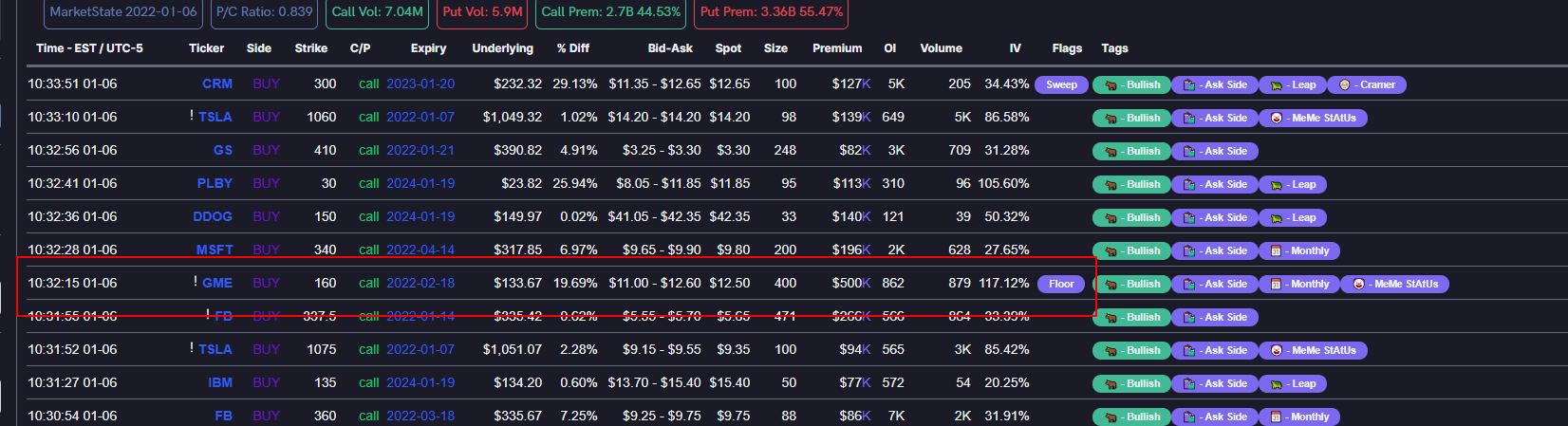Image resolution: width=1568 pixels, height=426 pixels.
Task: Select the Leap tag in the DDOG row
Action: tap(1293, 217)
